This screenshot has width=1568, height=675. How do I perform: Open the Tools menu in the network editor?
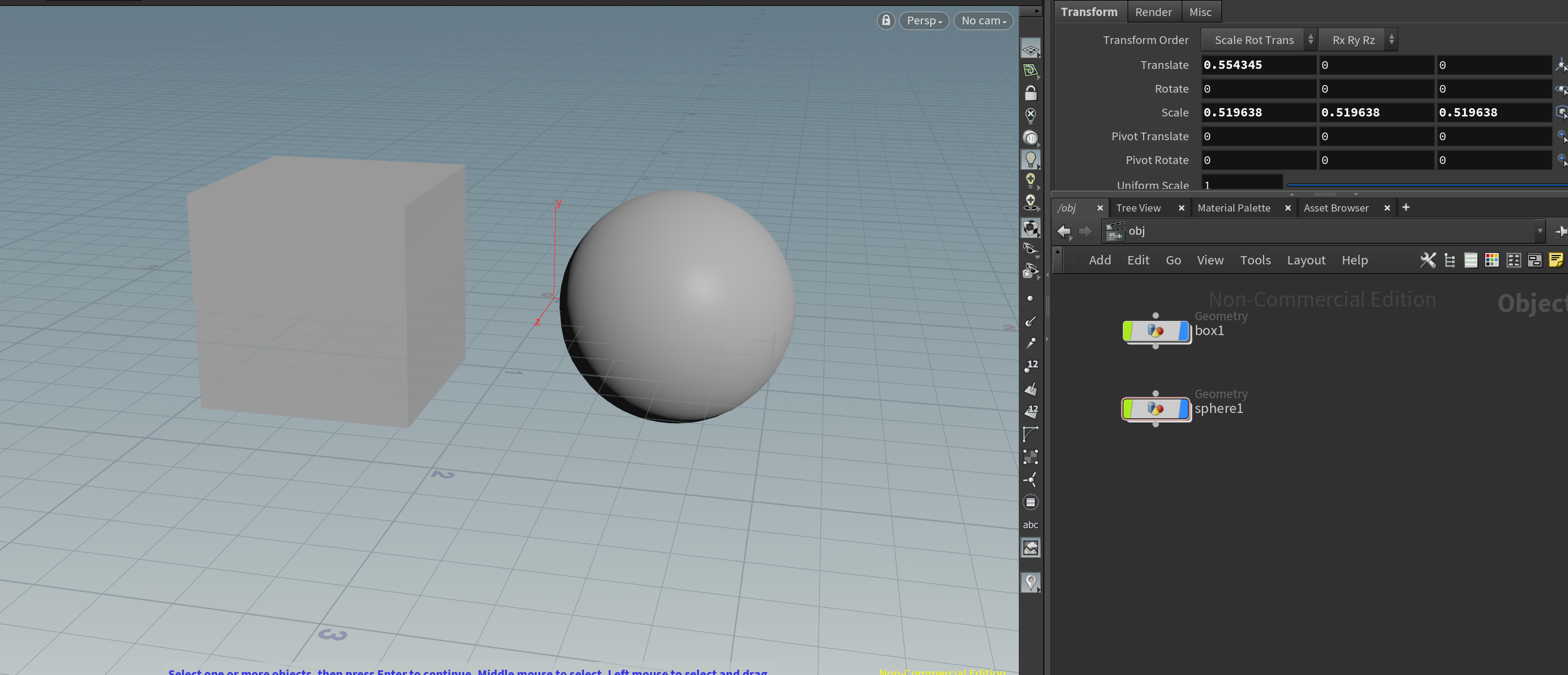[1255, 260]
